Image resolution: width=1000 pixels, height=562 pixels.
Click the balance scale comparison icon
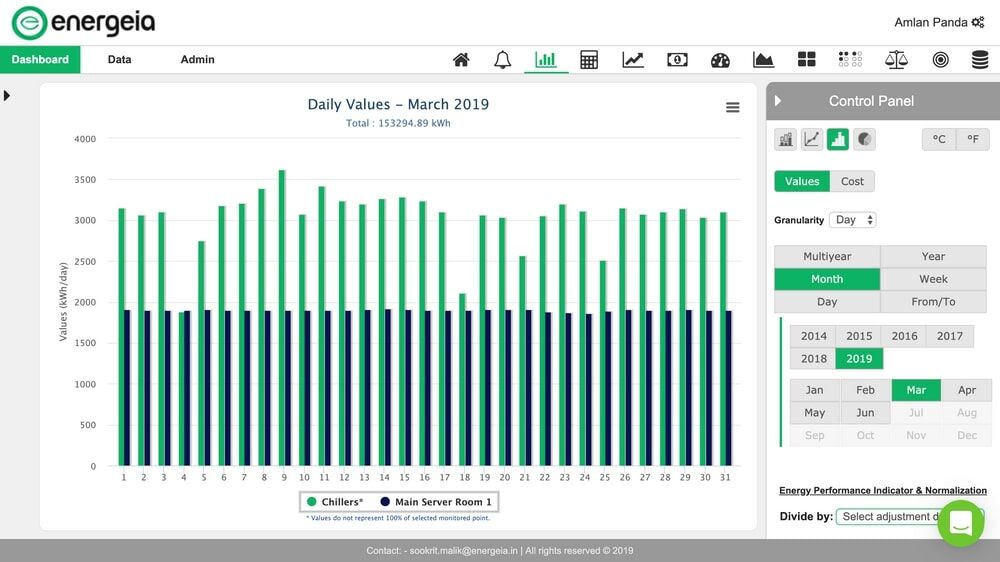(x=896, y=60)
